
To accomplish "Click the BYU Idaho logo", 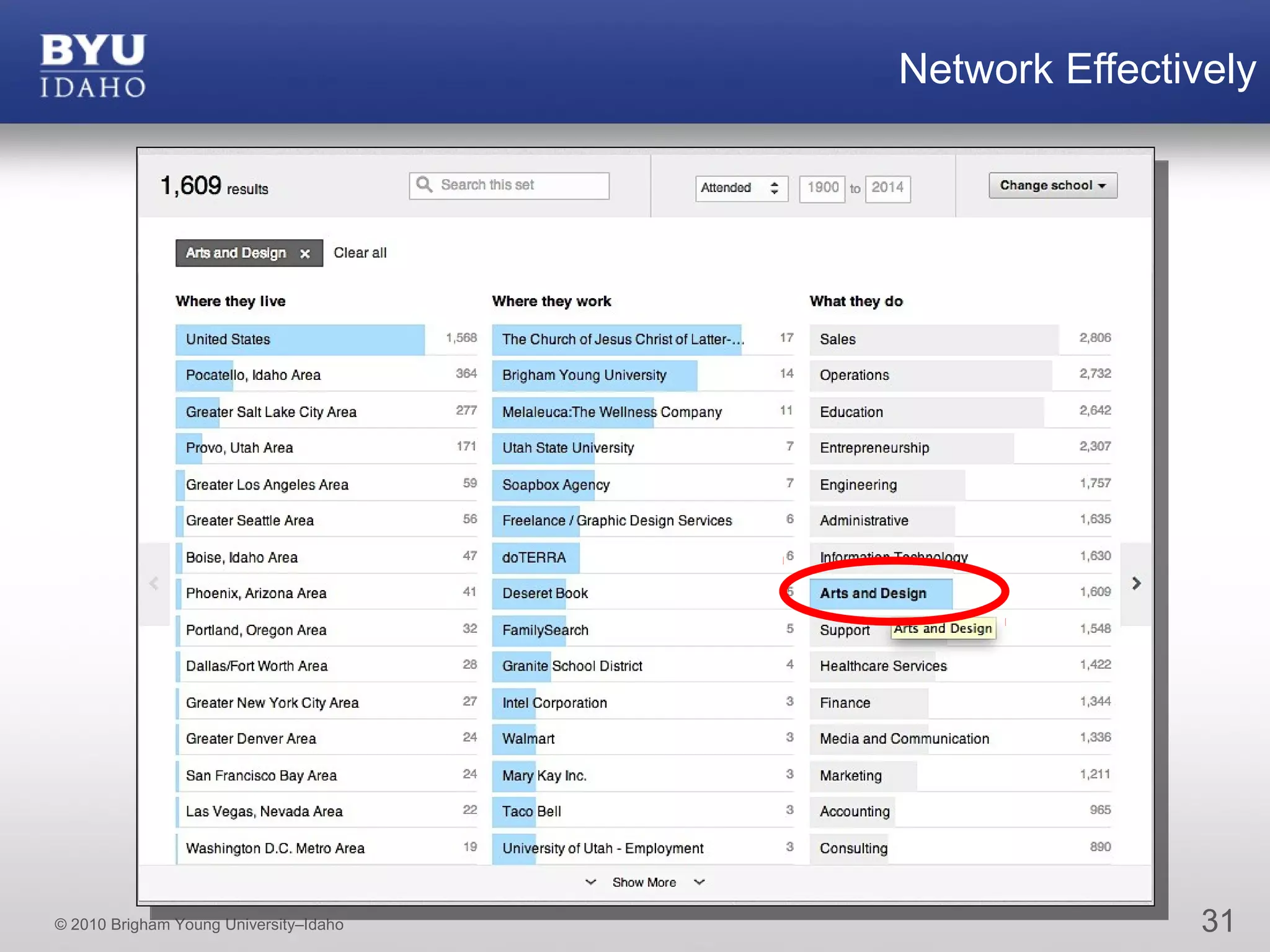I will (x=93, y=66).
